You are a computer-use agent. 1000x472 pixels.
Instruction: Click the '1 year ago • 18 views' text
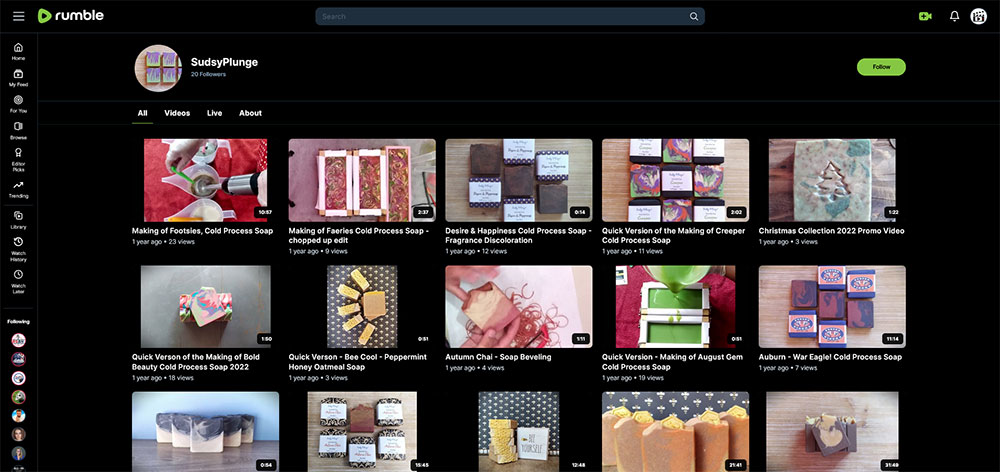pos(163,378)
